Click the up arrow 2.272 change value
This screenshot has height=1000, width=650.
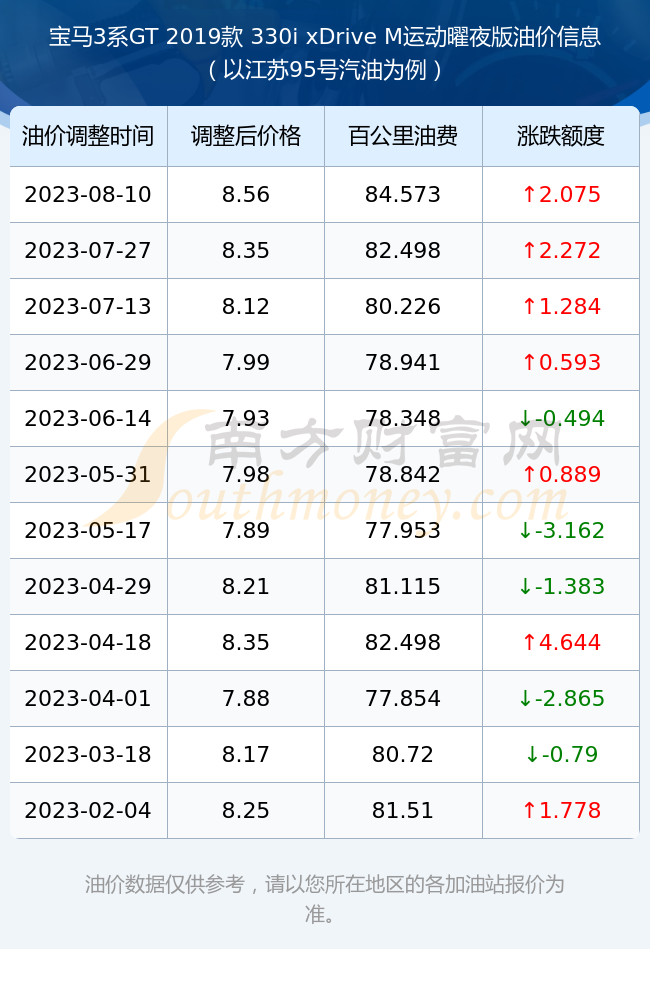click(x=561, y=251)
